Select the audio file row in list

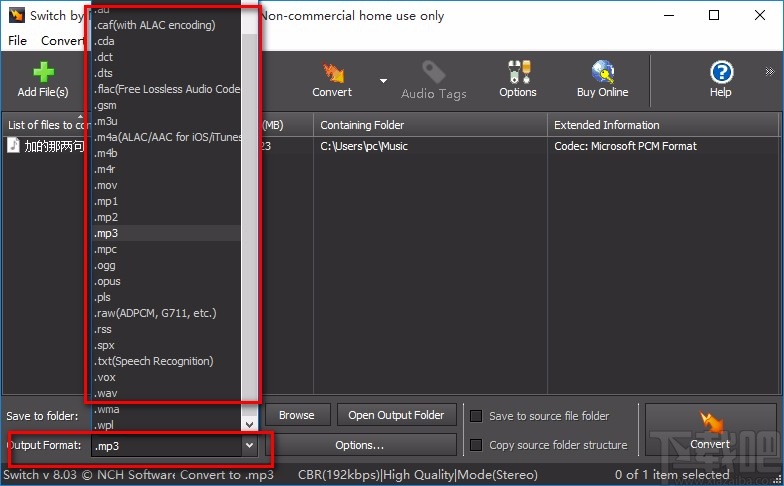[392, 146]
